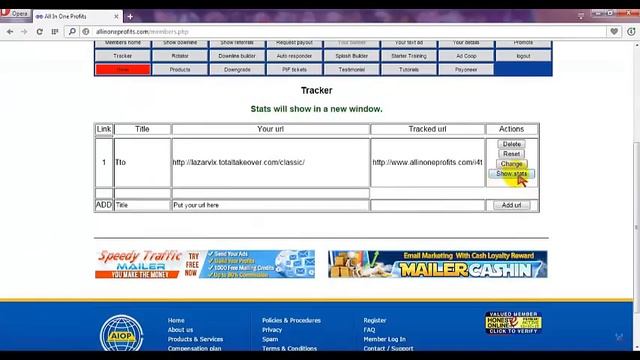The height and width of the screenshot is (360, 640).
Task: Click the logout menu button
Action: pyautogui.click(x=523, y=56)
